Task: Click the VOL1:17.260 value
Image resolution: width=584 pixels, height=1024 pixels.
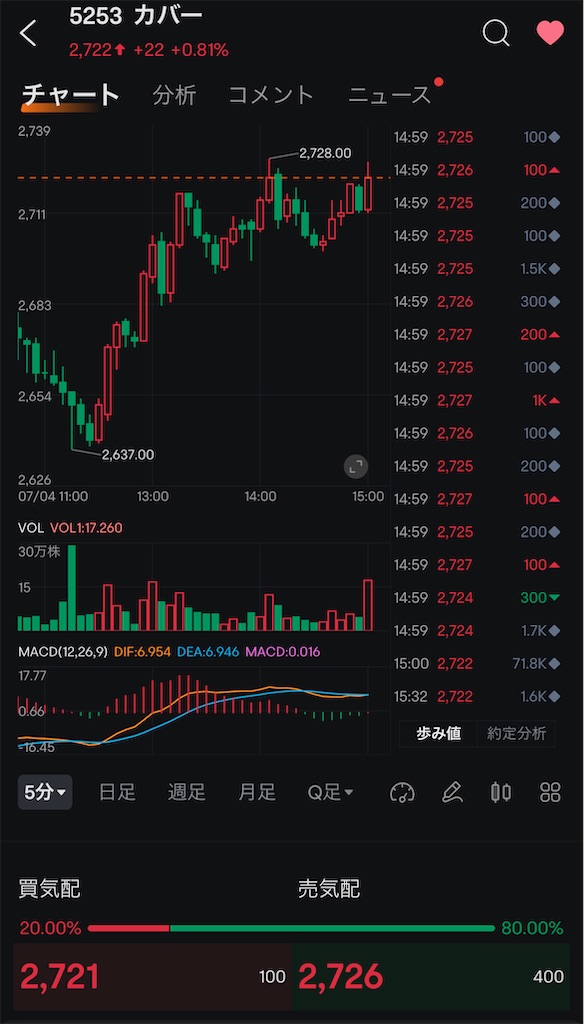Action: coord(86,528)
